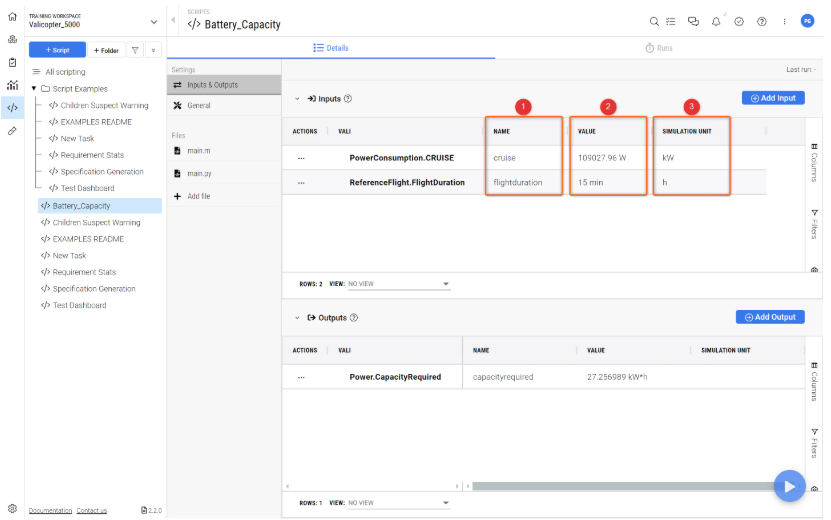The height and width of the screenshot is (520, 831).
Task: Collapse the Script Examples folder
Action: 34,89
